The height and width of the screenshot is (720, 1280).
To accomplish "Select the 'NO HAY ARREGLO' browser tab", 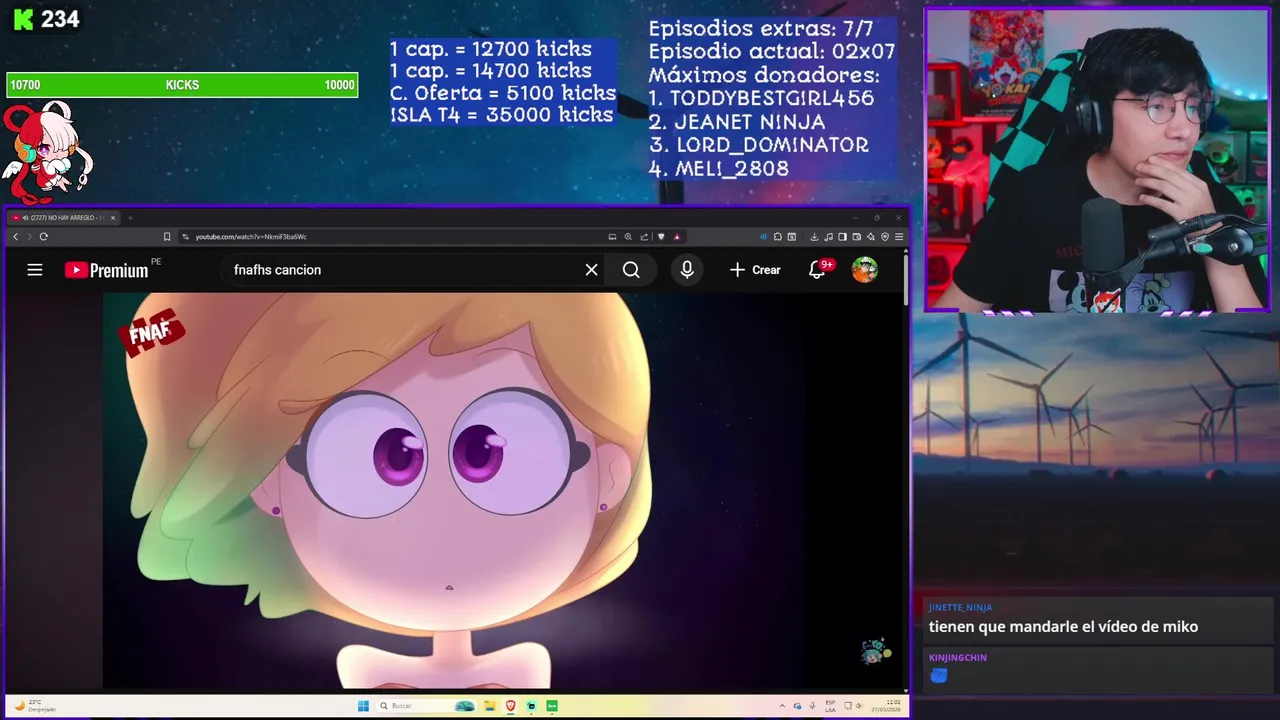I will click(63, 218).
